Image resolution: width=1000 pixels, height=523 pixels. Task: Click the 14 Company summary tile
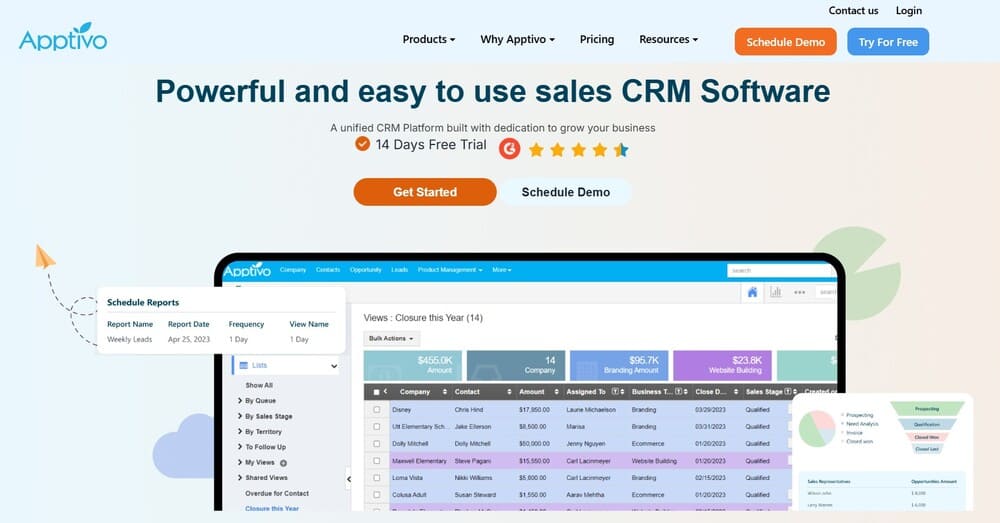[516, 365]
